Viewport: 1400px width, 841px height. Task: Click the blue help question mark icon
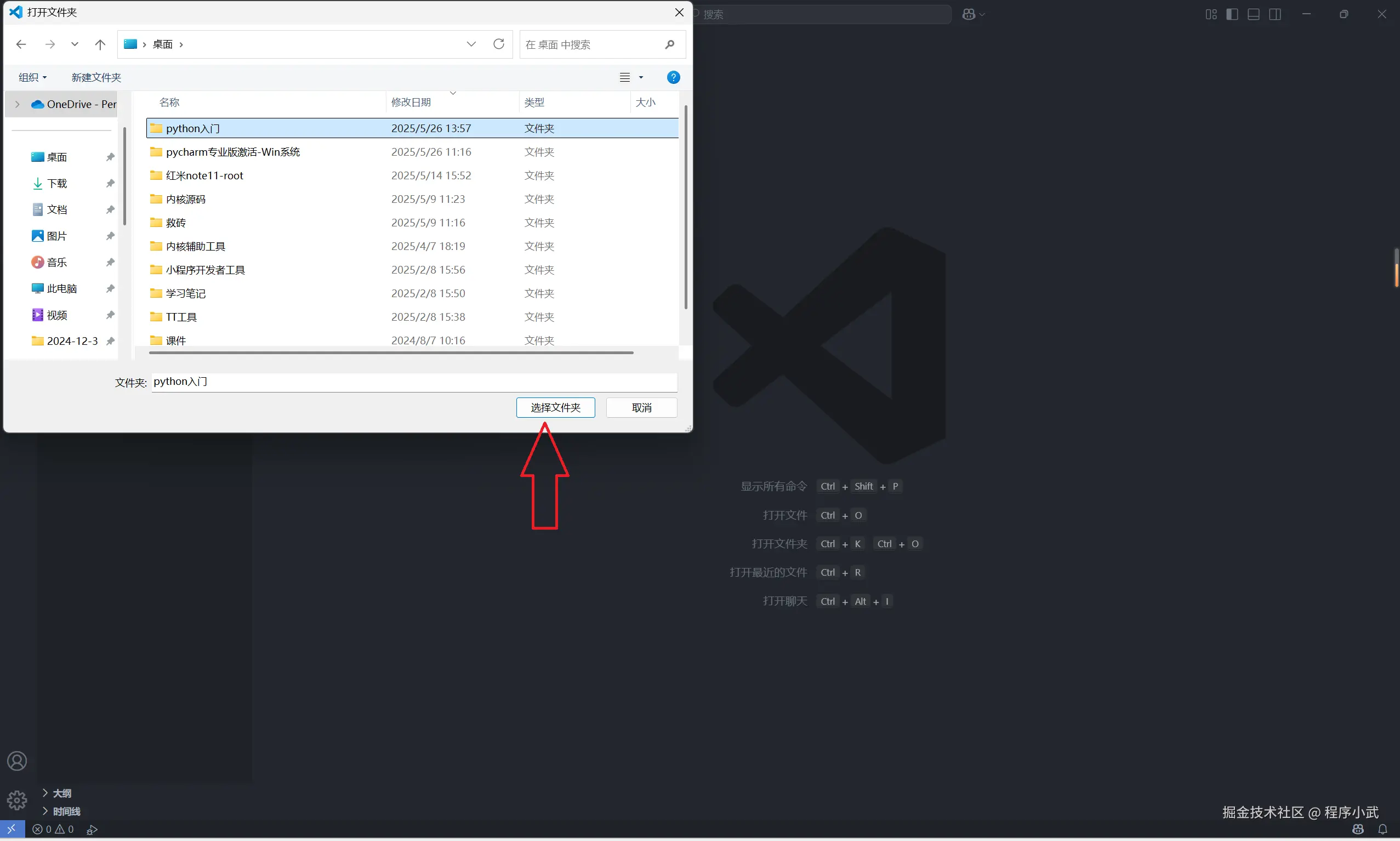tap(673, 78)
